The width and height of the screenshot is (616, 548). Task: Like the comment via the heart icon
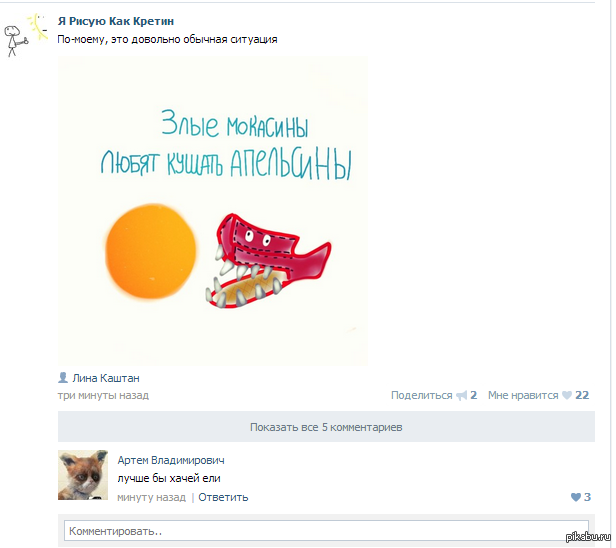point(576,497)
